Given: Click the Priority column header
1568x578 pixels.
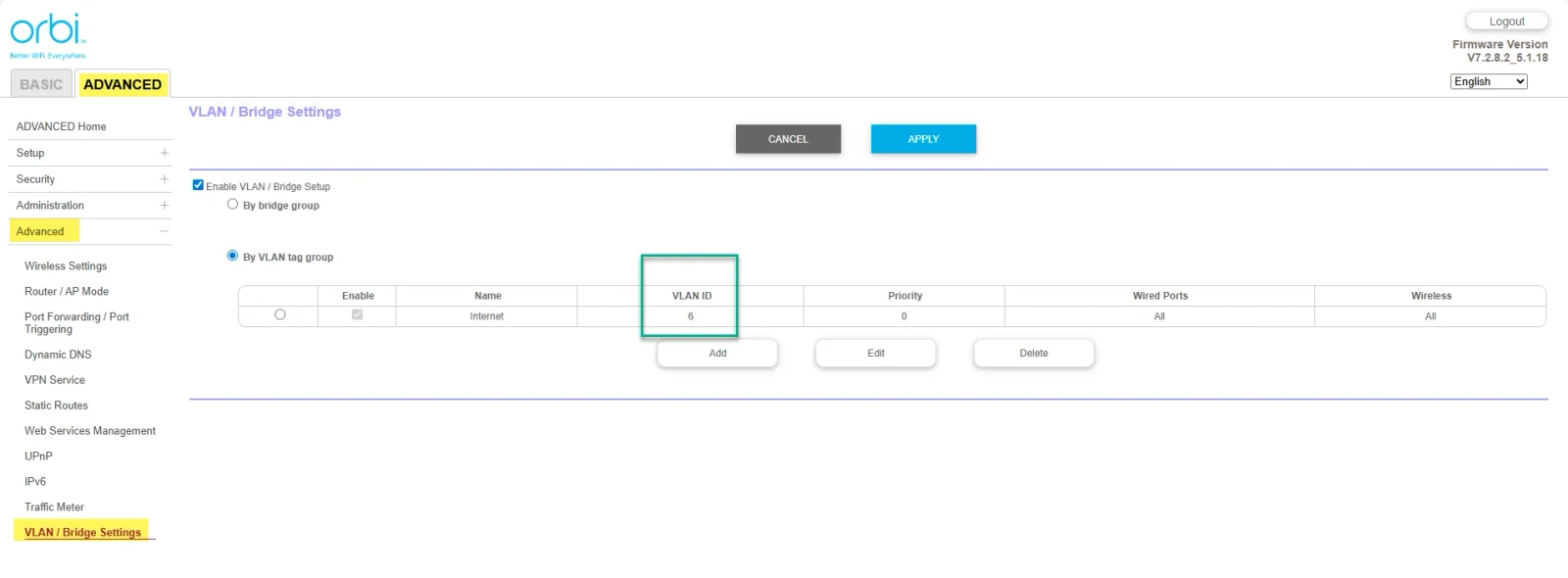Looking at the screenshot, I should point(905,296).
